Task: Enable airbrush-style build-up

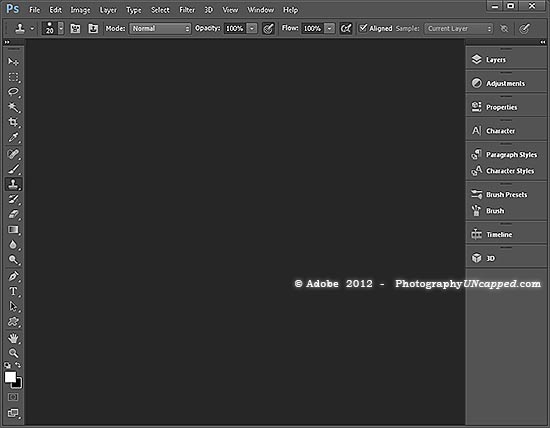Action: click(x=346, y=28)
